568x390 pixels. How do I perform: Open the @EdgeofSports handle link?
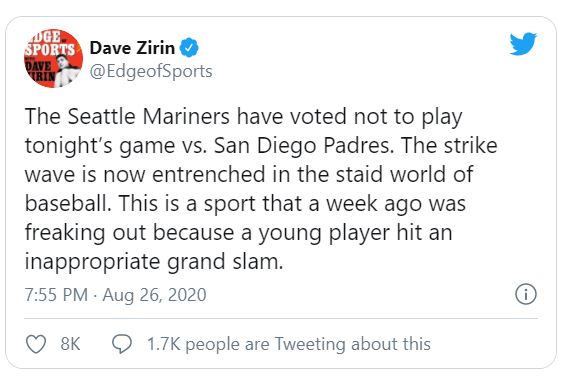pos(151,71)
